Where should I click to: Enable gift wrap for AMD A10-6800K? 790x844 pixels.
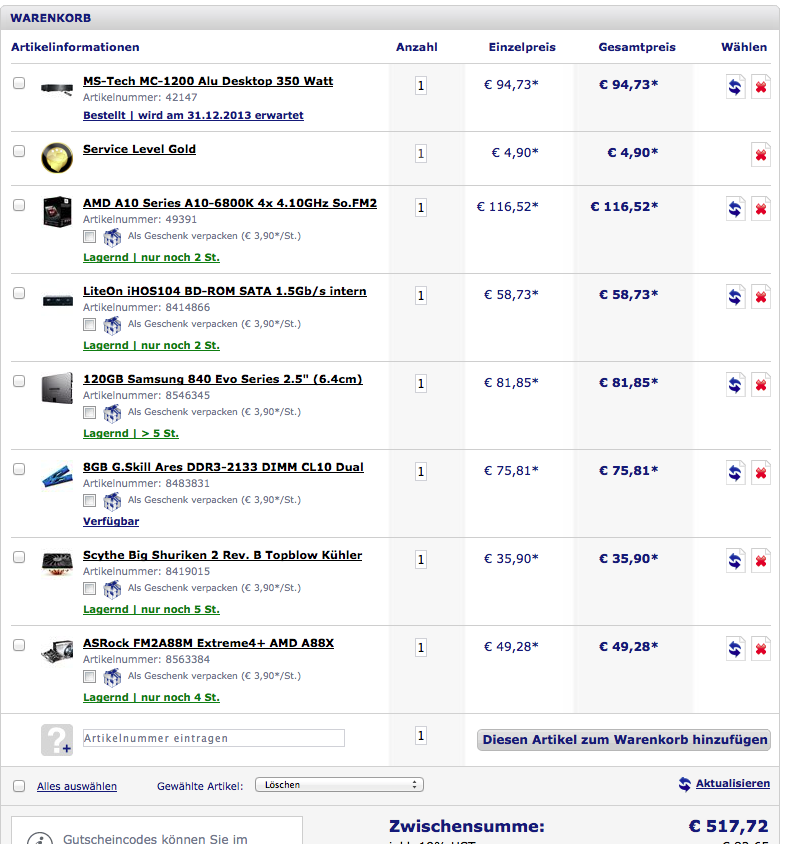90,236
